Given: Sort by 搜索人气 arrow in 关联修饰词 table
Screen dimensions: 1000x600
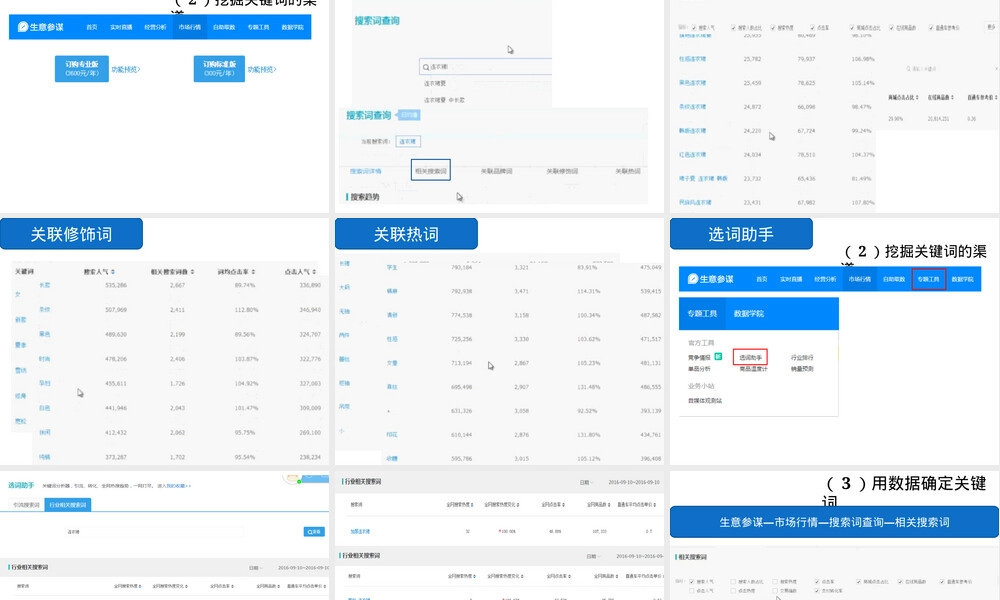Looking at the screenshot, I should point(113,272).
